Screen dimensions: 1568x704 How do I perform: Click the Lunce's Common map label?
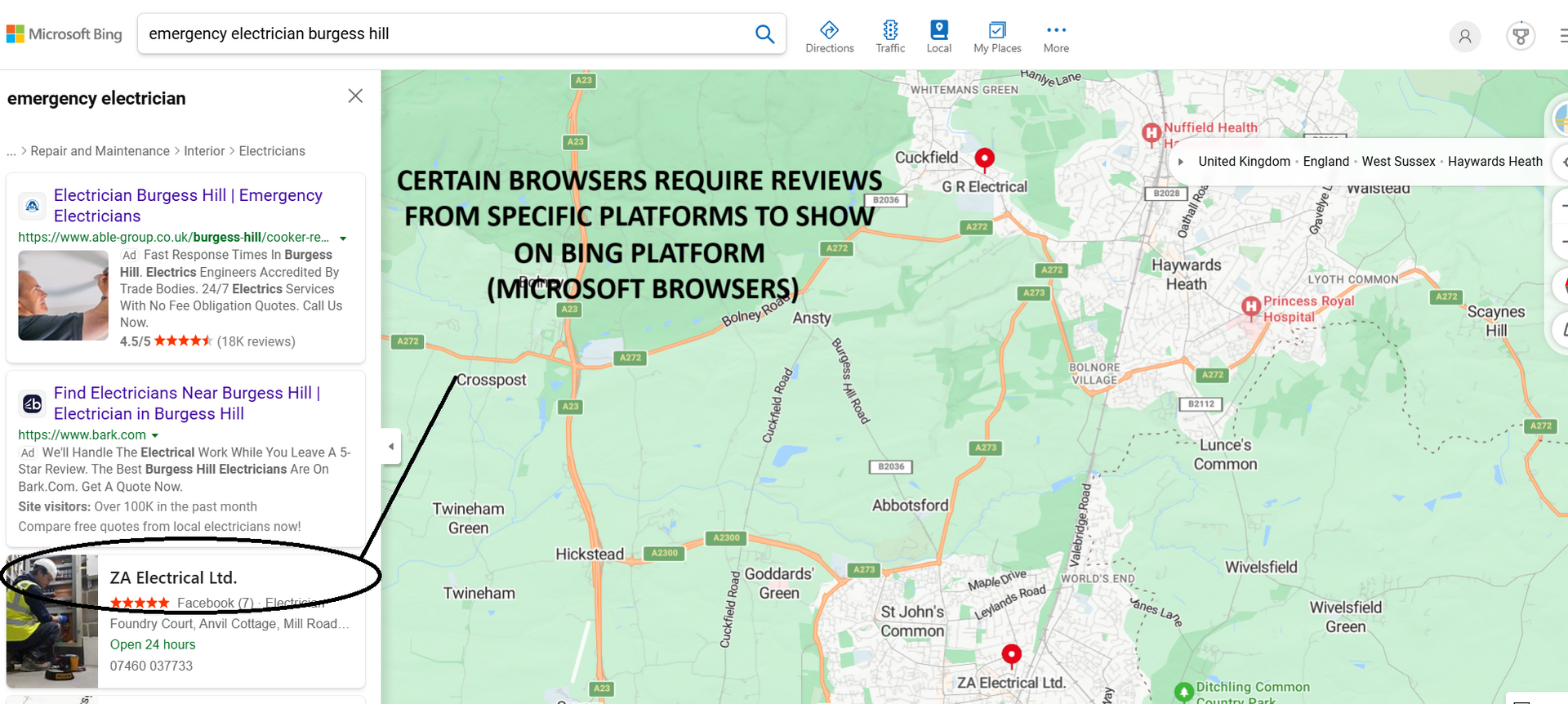(1226, 455)
